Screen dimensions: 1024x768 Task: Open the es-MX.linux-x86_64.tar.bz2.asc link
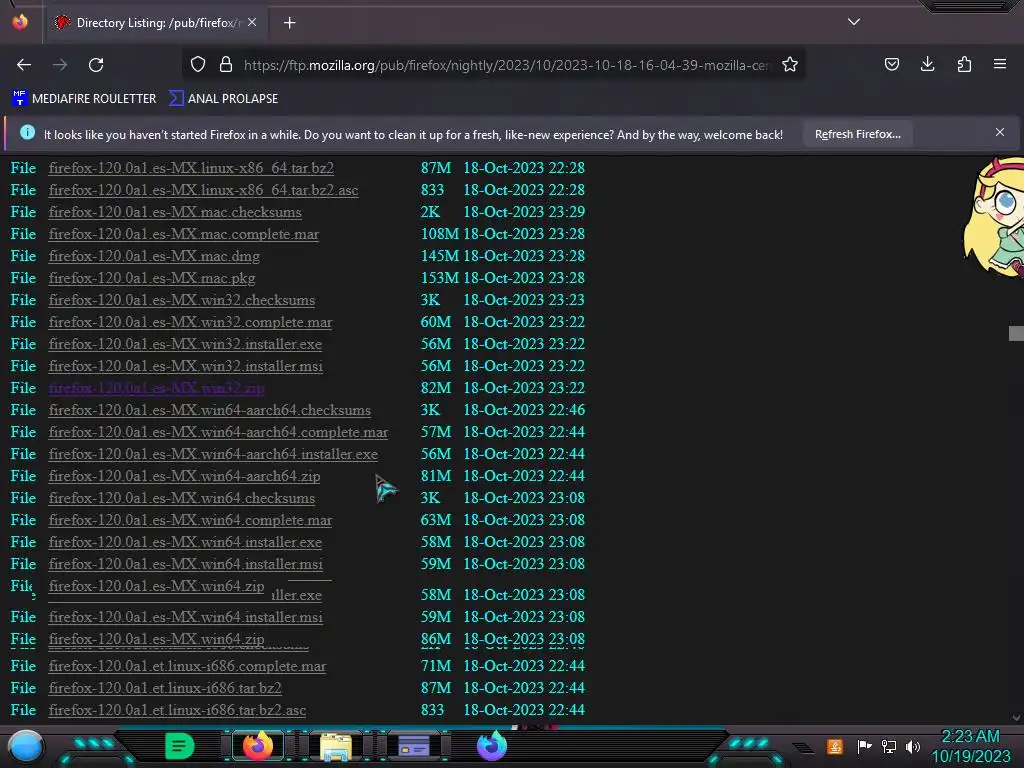(203, 190)
